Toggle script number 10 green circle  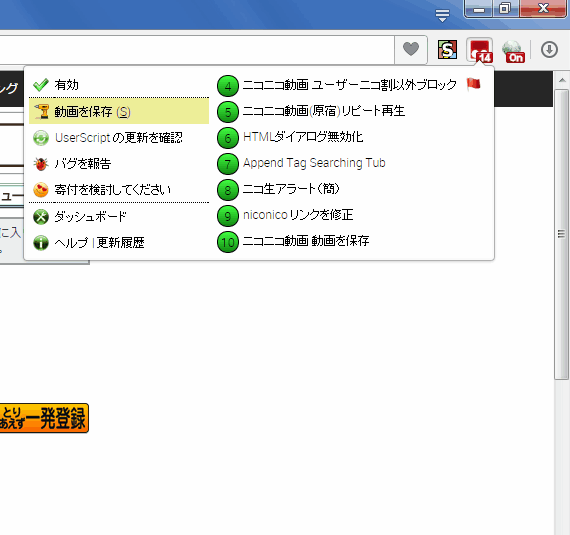pyautogui.click(x=228, y=242)
